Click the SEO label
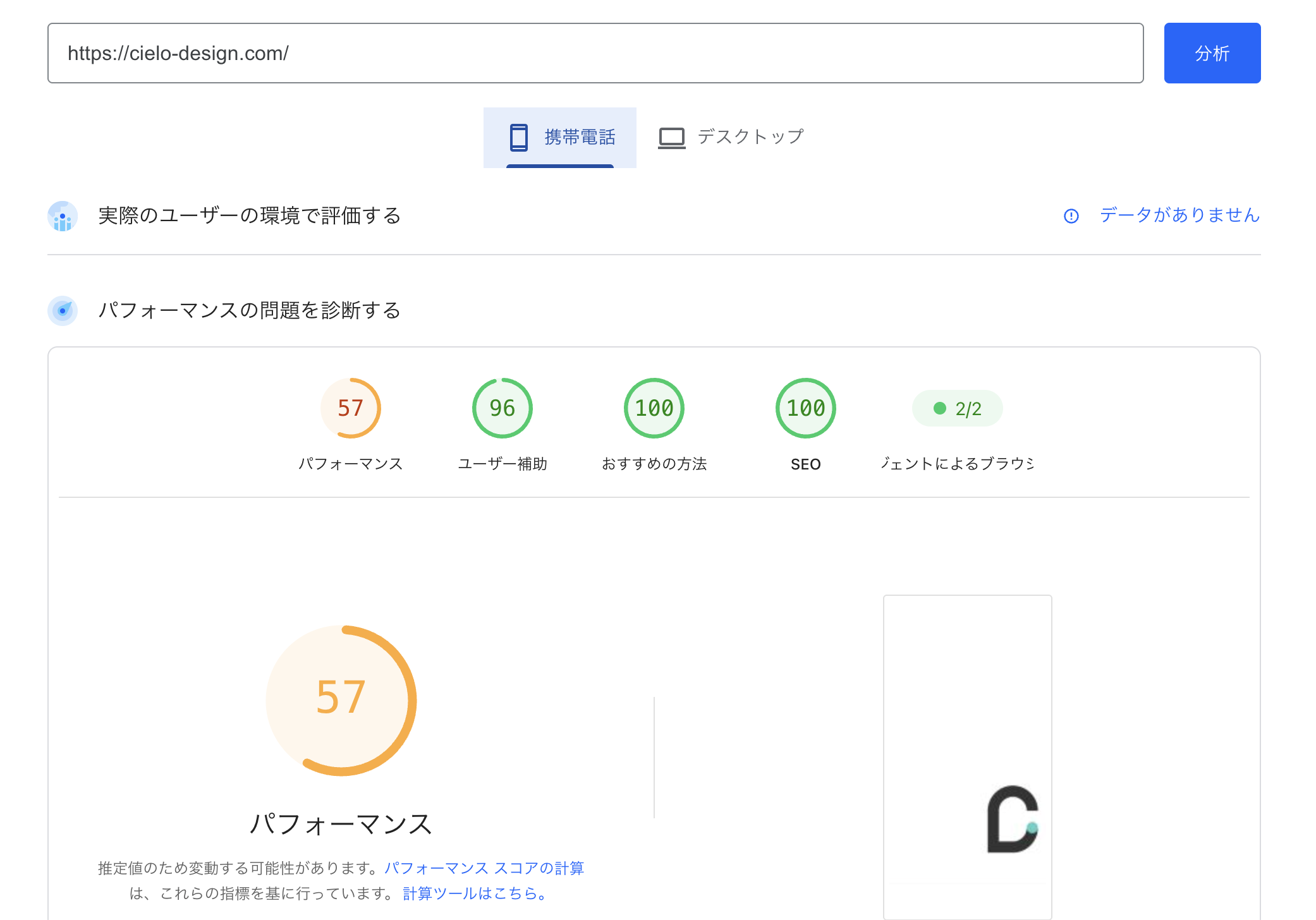Image resolution: width=1316 pixels, height=920 pixels. [805, 464]
